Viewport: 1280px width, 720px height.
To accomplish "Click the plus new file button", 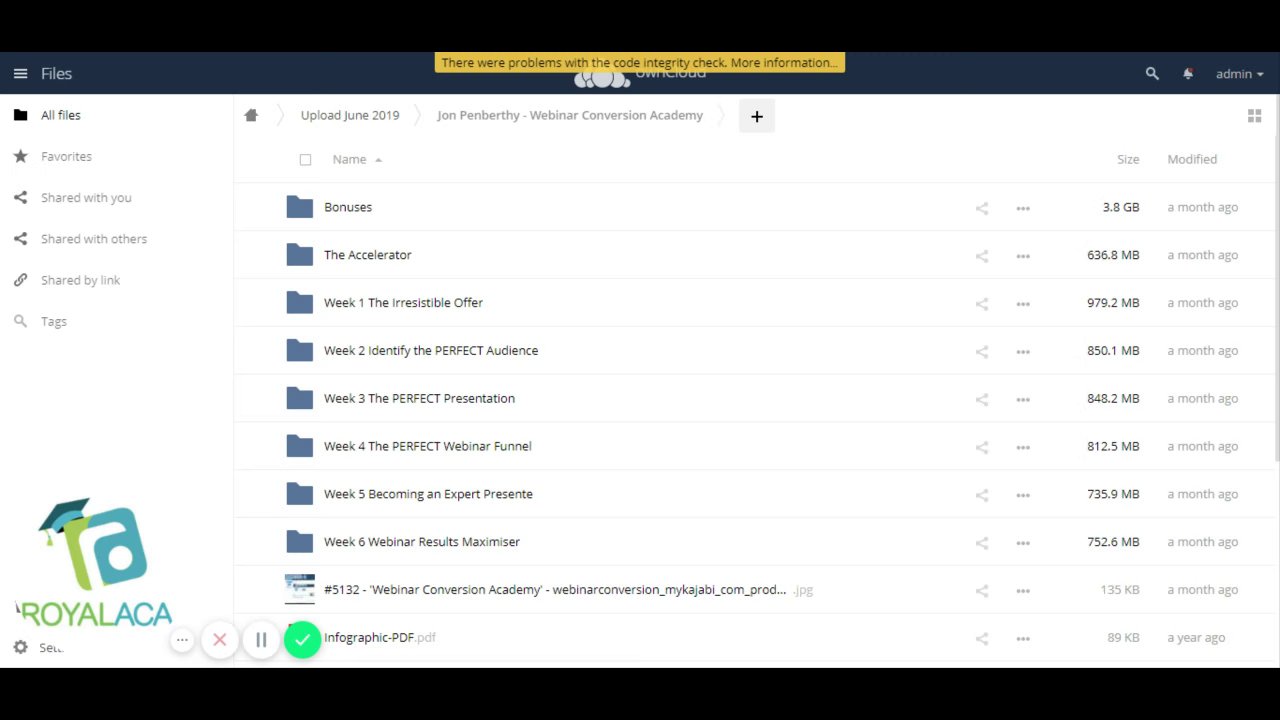I will pos(757,116).
